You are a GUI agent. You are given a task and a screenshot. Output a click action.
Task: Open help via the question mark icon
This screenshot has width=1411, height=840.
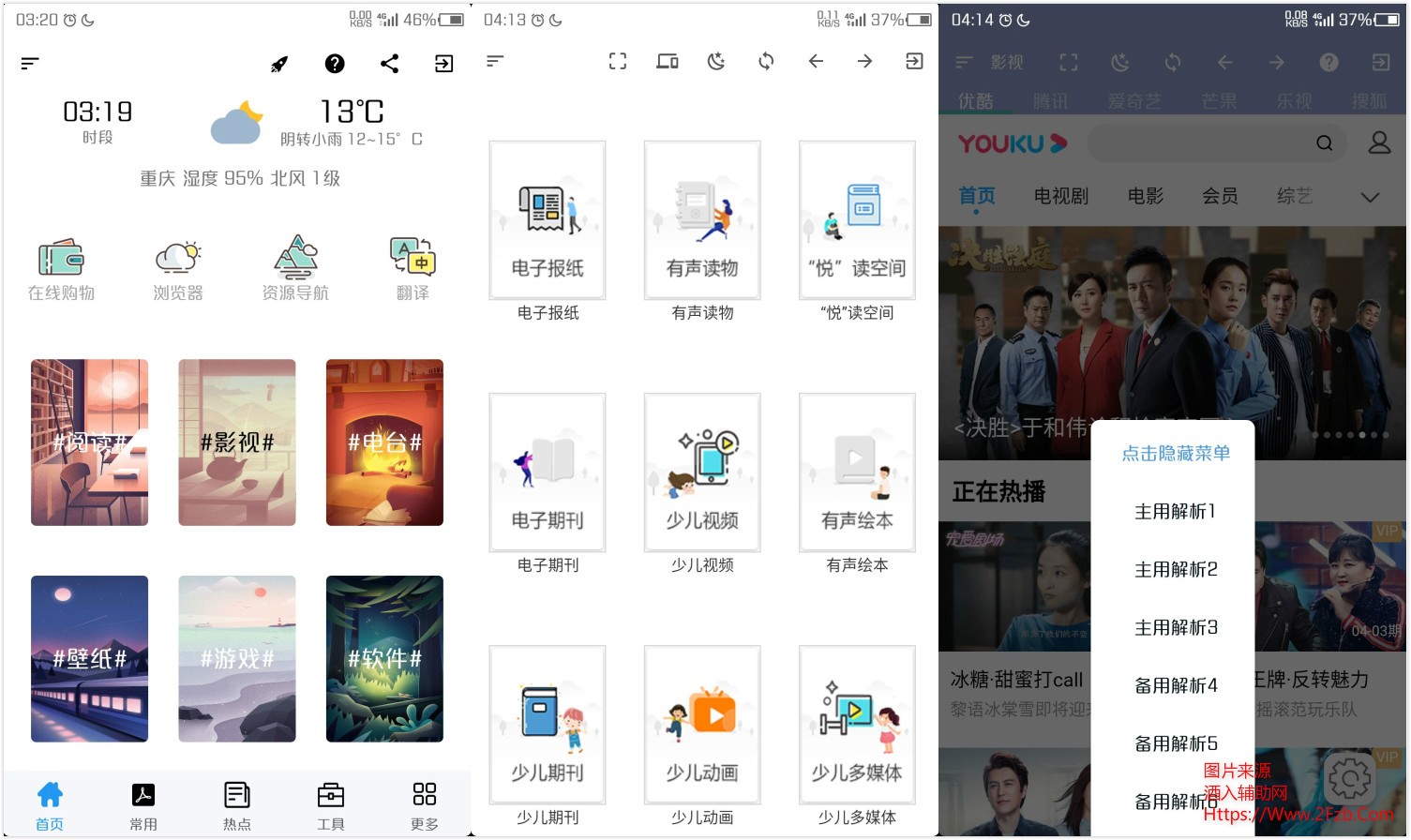(x=335, y=64)
